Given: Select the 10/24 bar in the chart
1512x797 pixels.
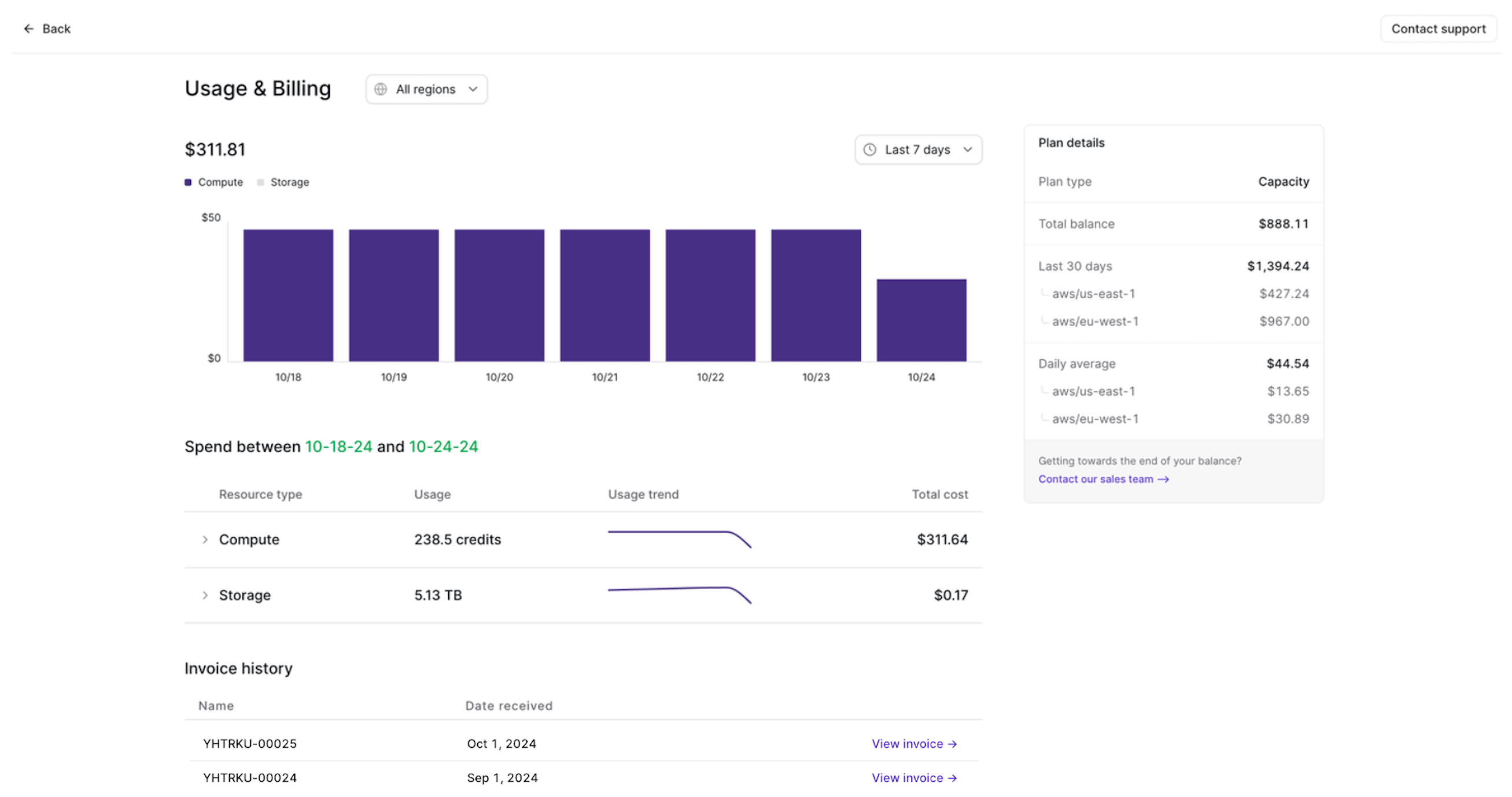Looking at the screenshot, I should (921, 320).
